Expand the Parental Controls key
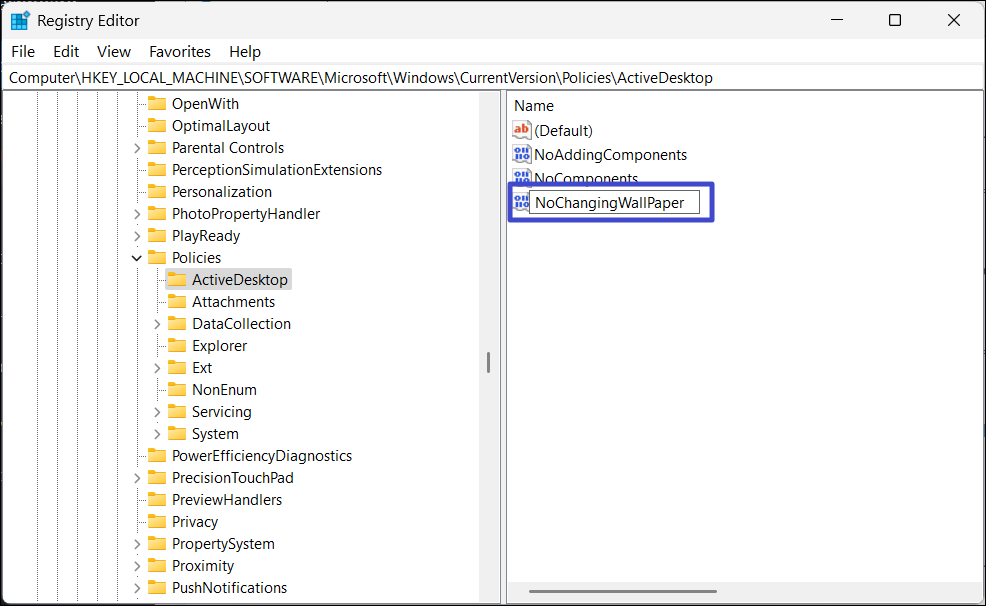This screenshot has height=606, width=986. [x=137, y=148]
